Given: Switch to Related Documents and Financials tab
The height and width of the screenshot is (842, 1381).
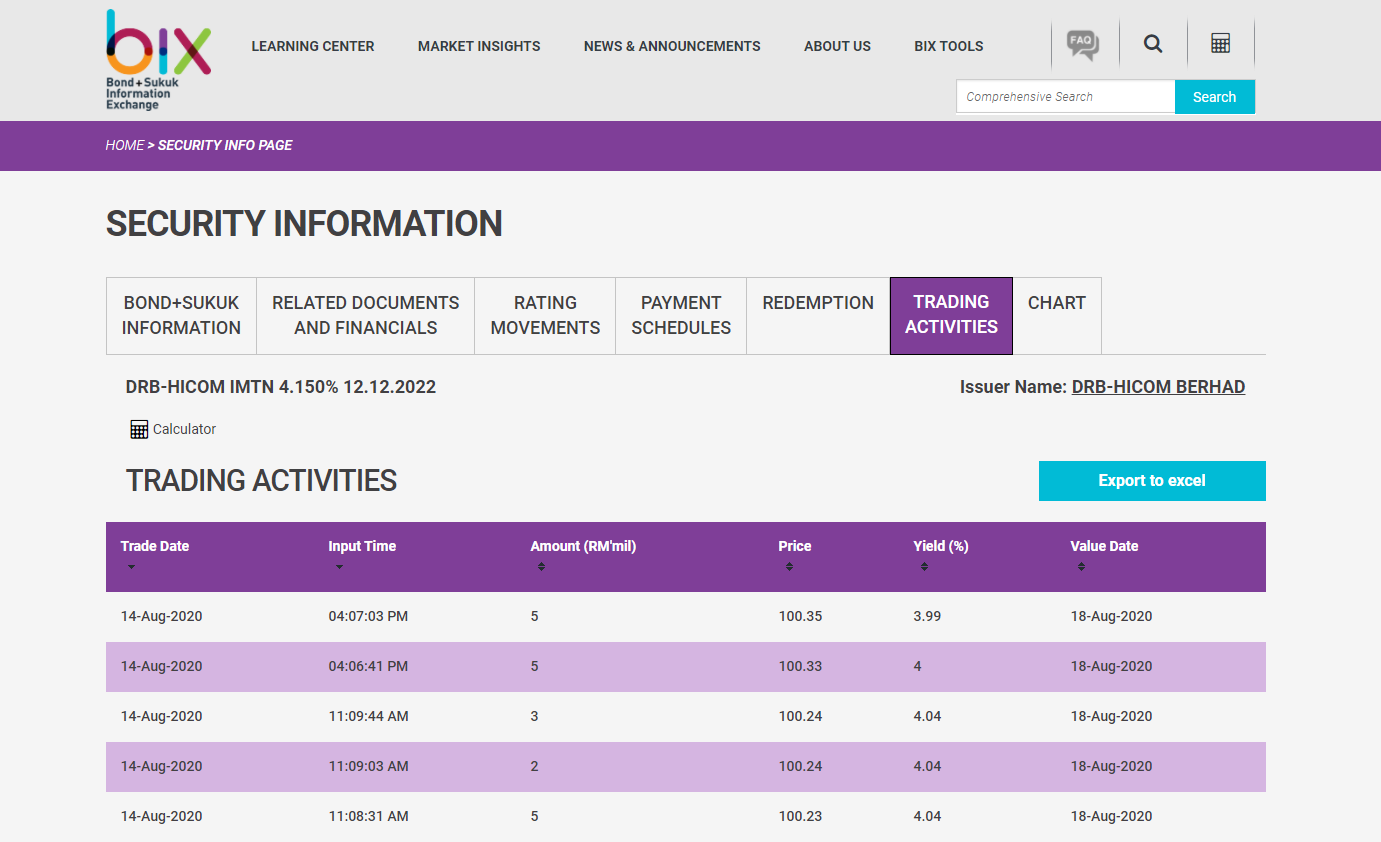Looking at the screenshot, I should click(366, 315).
